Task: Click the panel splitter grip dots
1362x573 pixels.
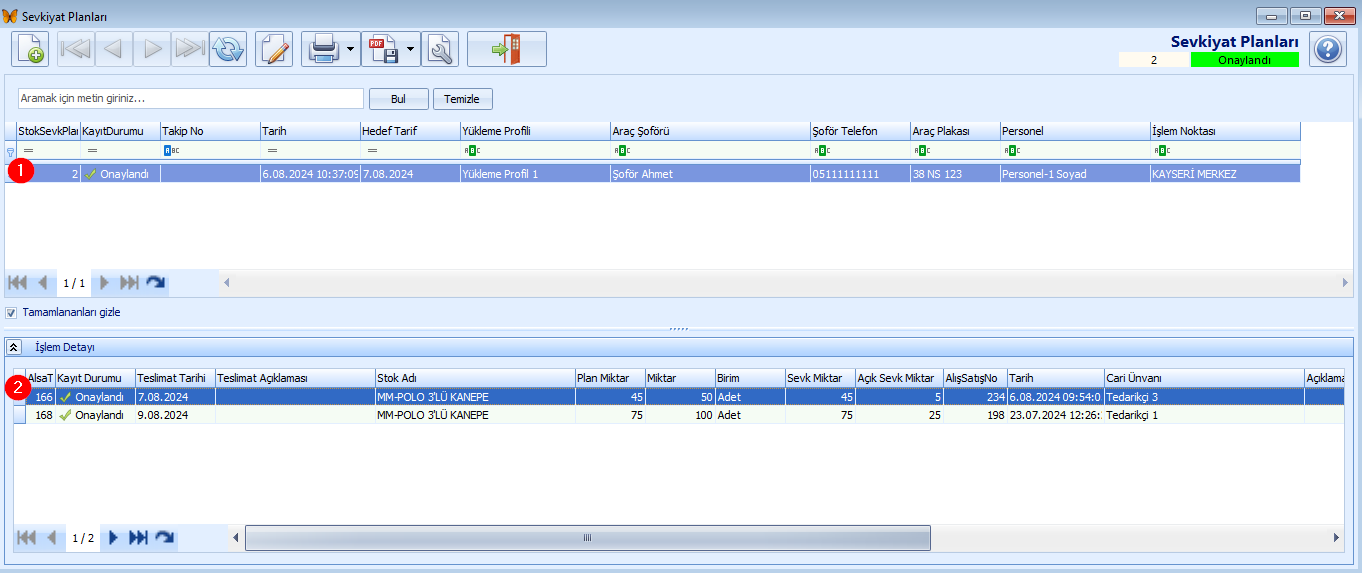Action: [679, 329]
